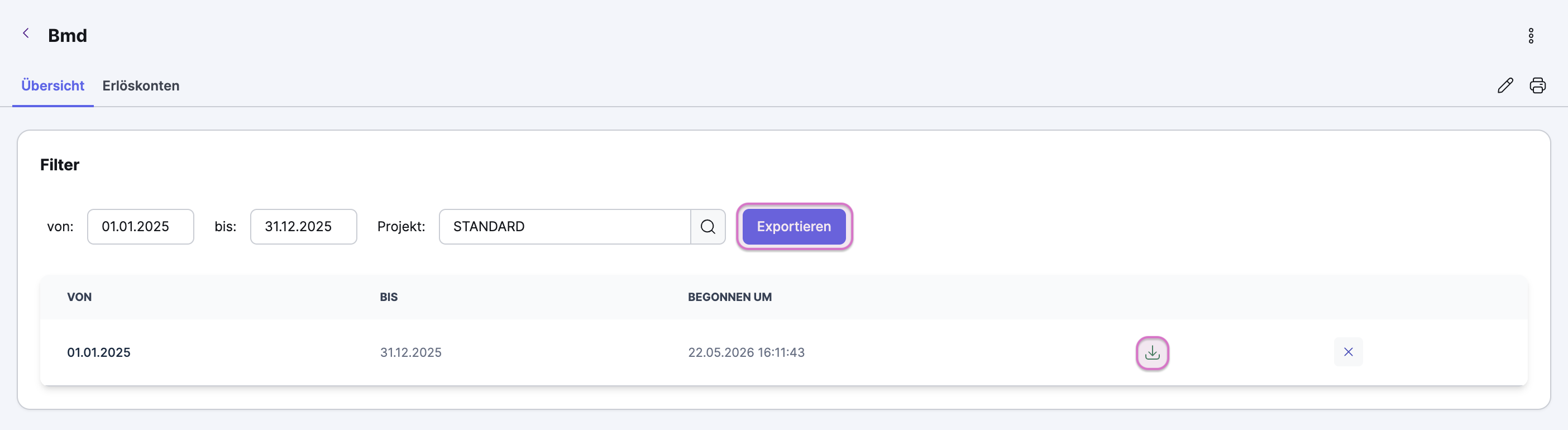This screenshot has height=430, width=1568.
Task: Click the printer icon
Action: [1537, 85]
